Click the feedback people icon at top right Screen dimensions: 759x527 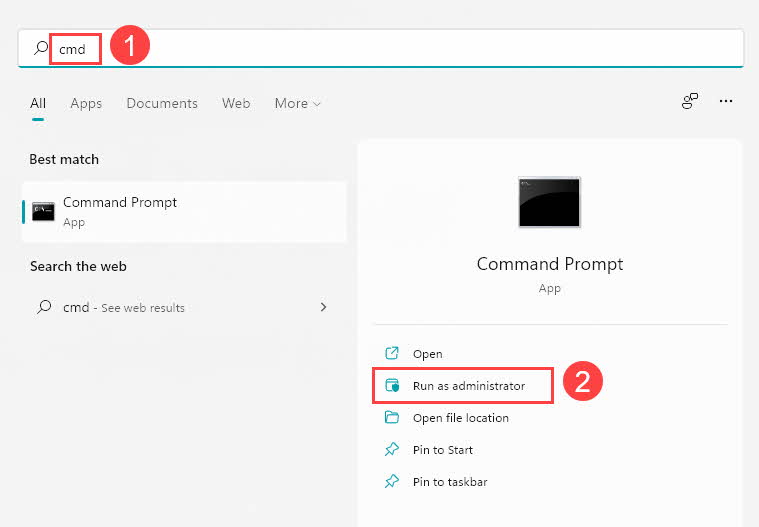click(689, 101)
